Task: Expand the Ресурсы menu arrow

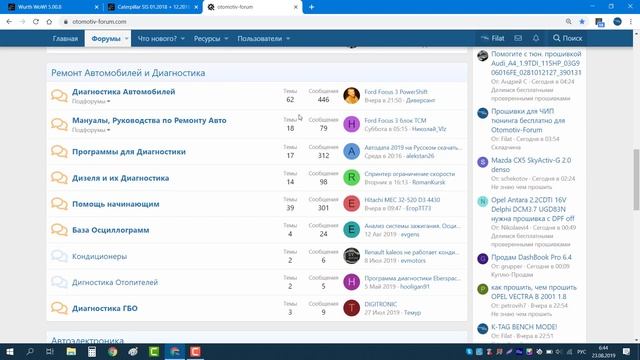Action: (226, 38)
